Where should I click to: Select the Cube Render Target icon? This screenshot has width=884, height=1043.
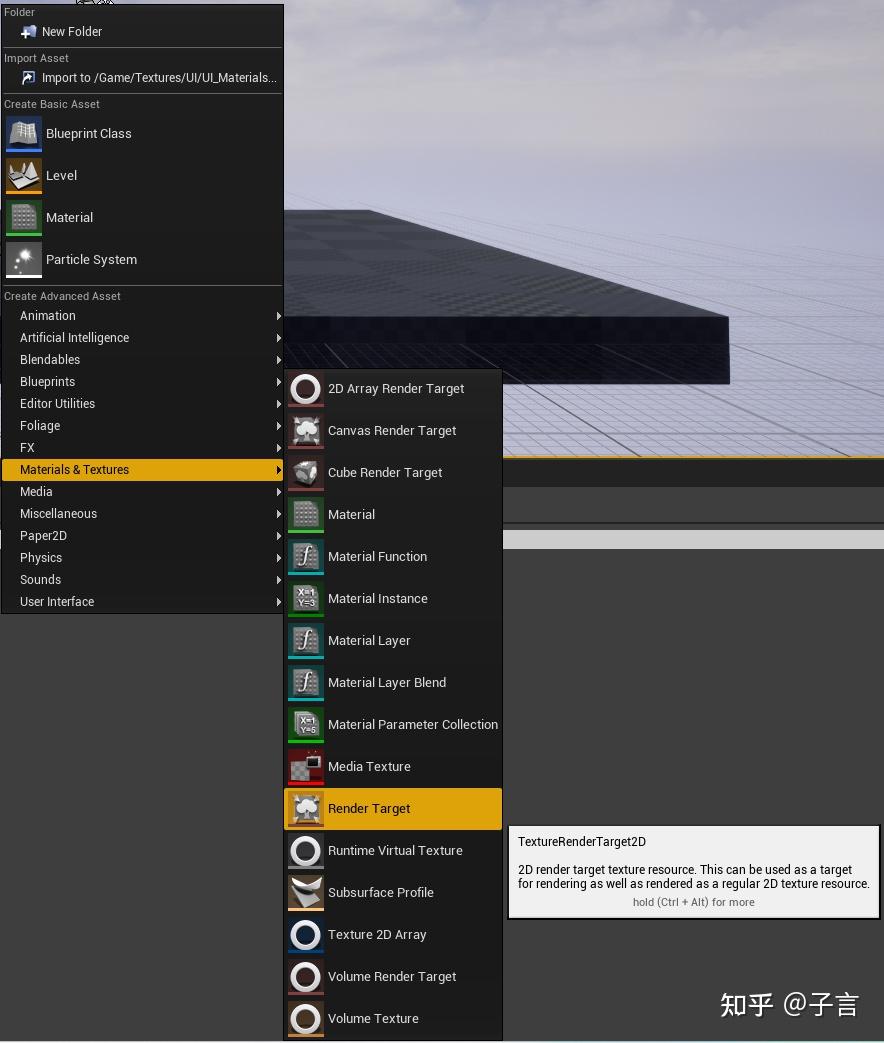305,472
